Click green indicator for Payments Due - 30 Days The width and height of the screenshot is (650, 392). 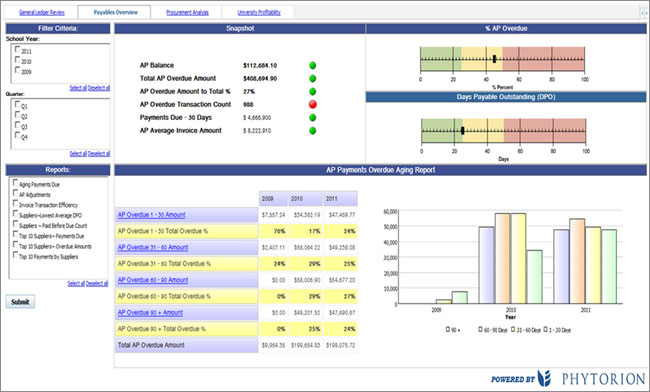[313, 118]
